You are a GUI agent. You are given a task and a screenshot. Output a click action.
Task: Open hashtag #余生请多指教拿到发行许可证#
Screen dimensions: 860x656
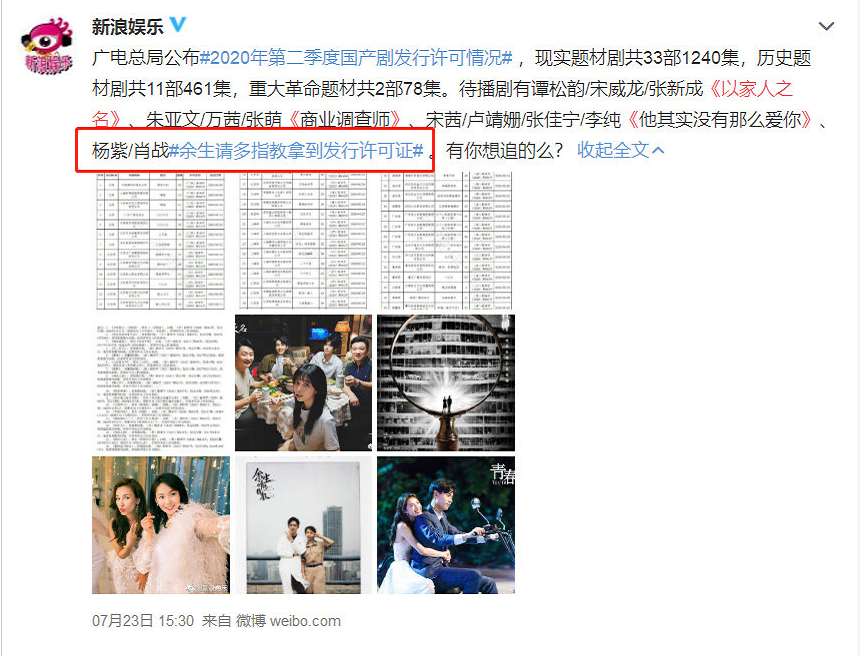(296, 150)
